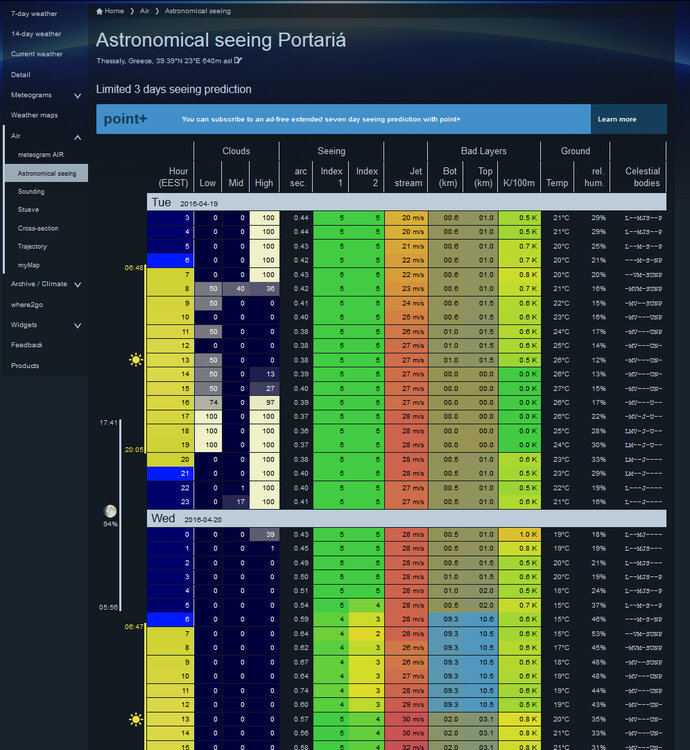Click the Home icon in the breadcrumb
This screenshot has height=750, width=690.
(x=100, y=11)
